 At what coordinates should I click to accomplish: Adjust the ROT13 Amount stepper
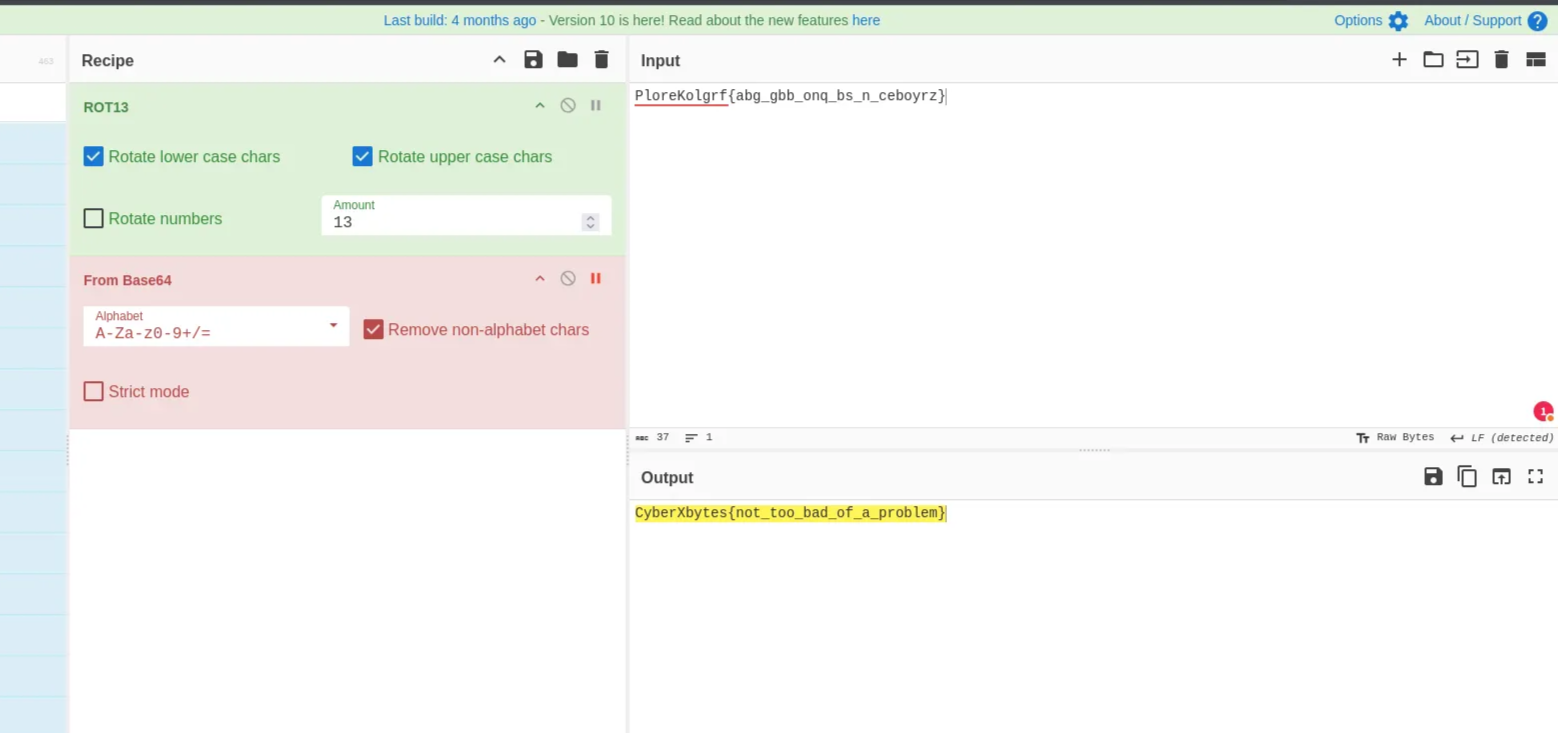coord(590,222)
